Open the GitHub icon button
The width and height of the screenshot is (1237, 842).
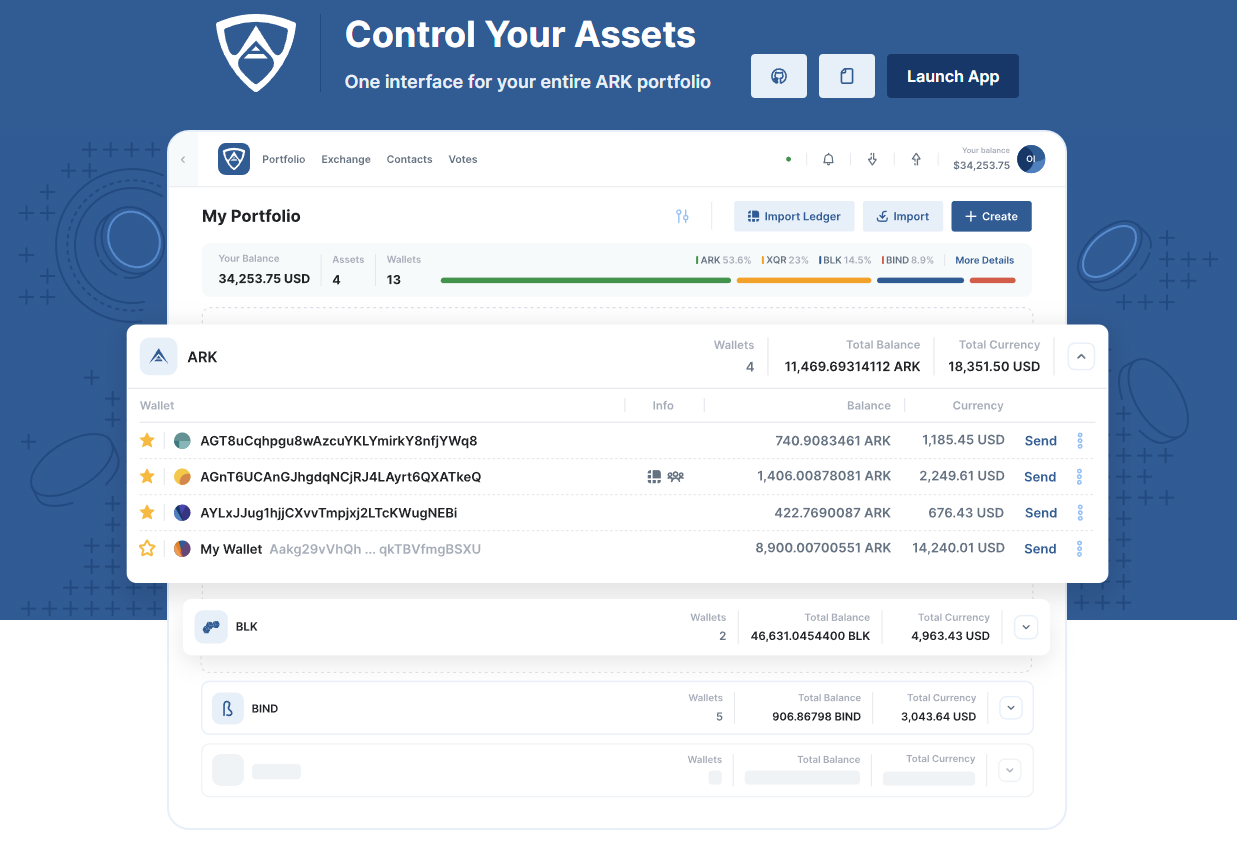(779, 76)
